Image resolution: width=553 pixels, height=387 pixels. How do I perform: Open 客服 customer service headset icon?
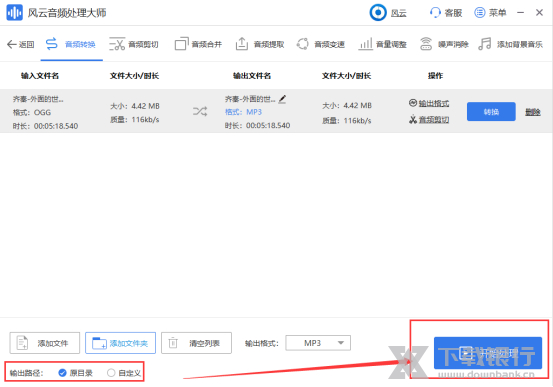pyautogui.click(x=435, y=13)
